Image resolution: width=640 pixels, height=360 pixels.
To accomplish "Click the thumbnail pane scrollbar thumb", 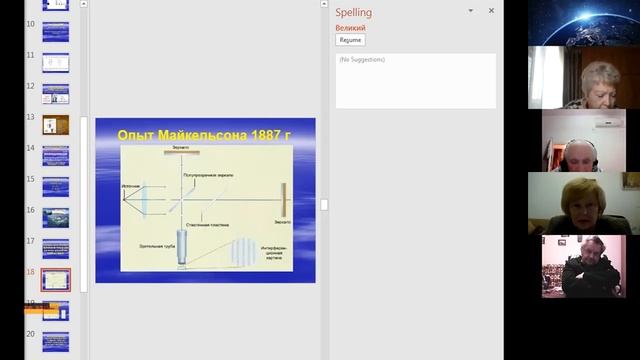I will (84, 204).
